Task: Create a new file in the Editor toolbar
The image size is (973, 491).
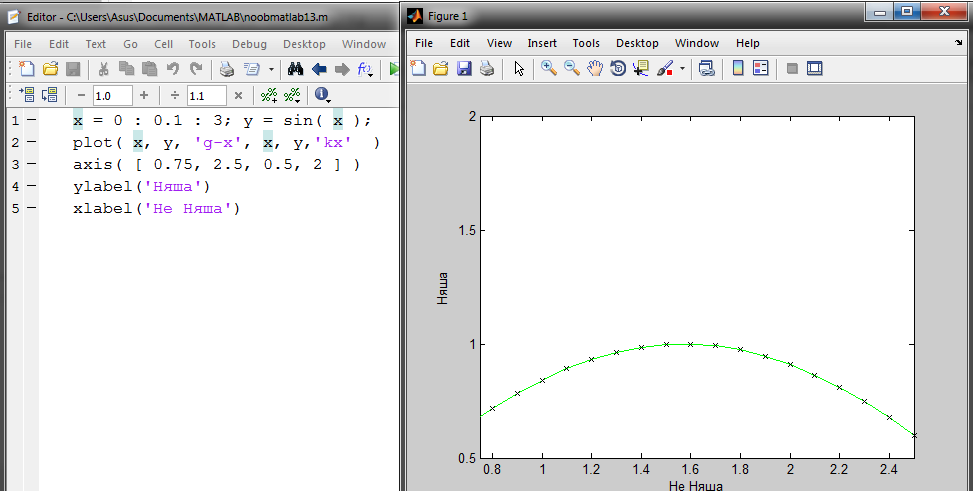Action: (26, 69)
